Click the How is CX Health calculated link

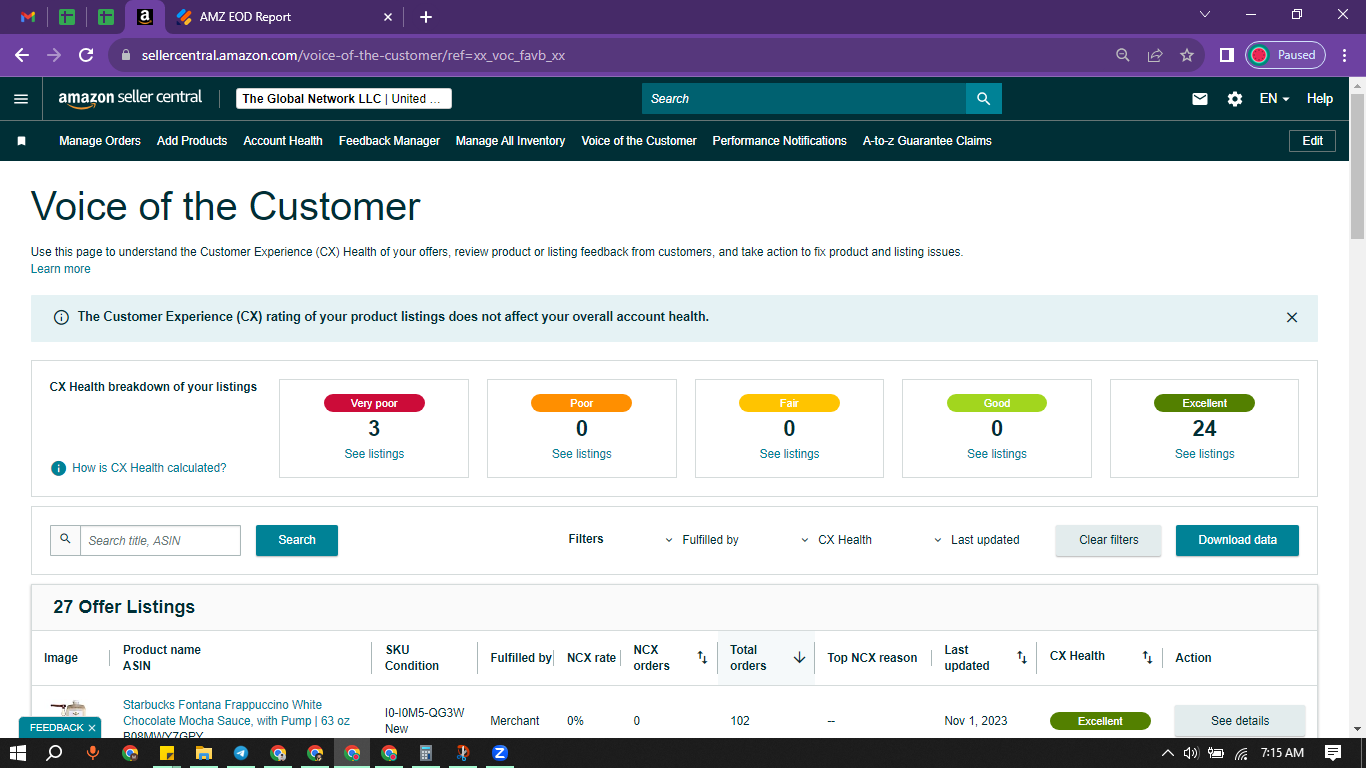pyautogui.click(x=149, y=468)
